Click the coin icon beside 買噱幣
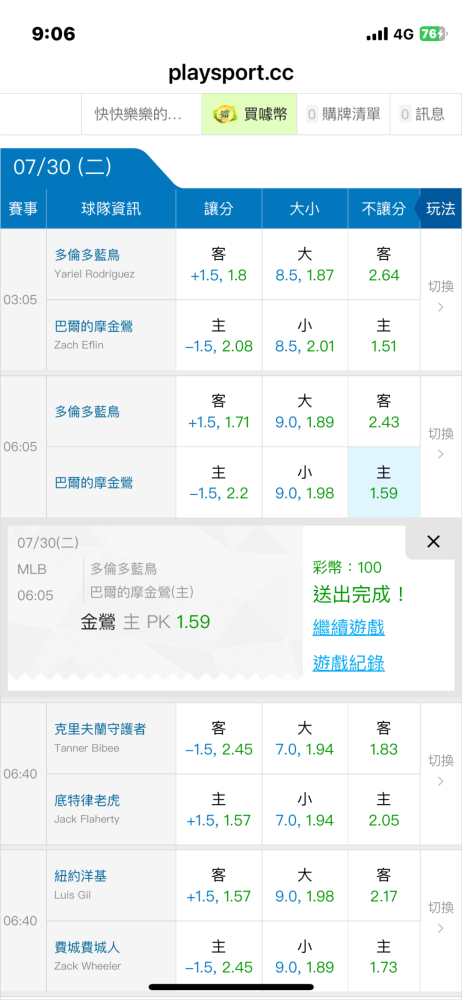The height and width of the screenshot is (1000, 462). (x=225, y=114)
